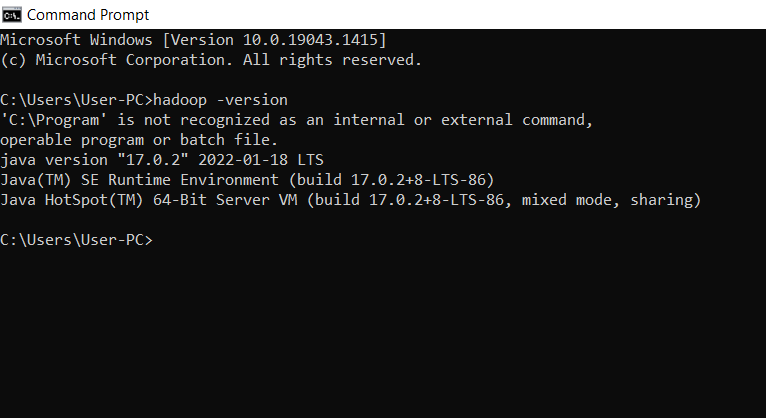Click the Windows version number 10.0.19043.1415

[310, 40]
